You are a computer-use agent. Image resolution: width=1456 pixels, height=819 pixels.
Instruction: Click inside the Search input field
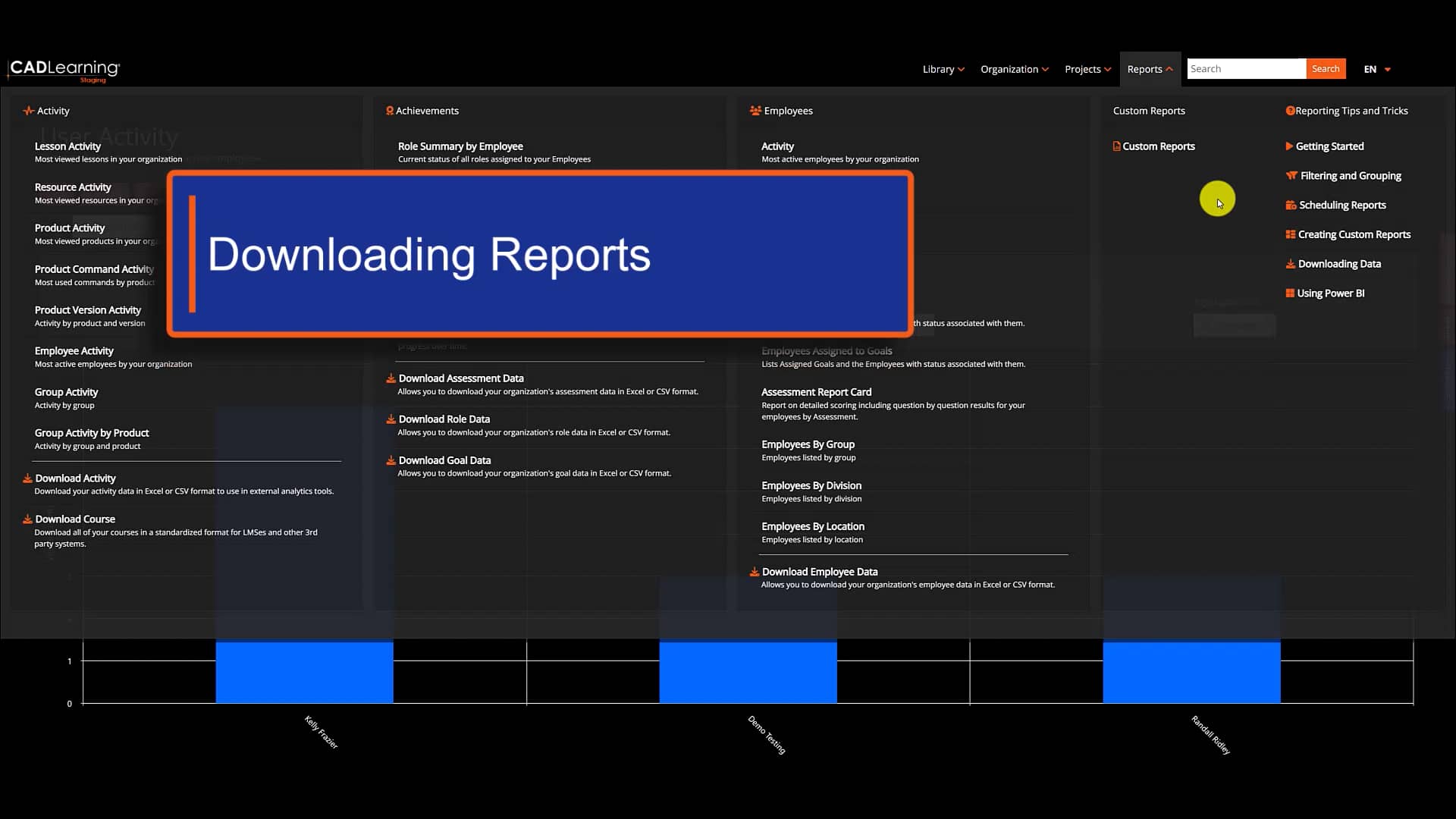click(1244, 68)
